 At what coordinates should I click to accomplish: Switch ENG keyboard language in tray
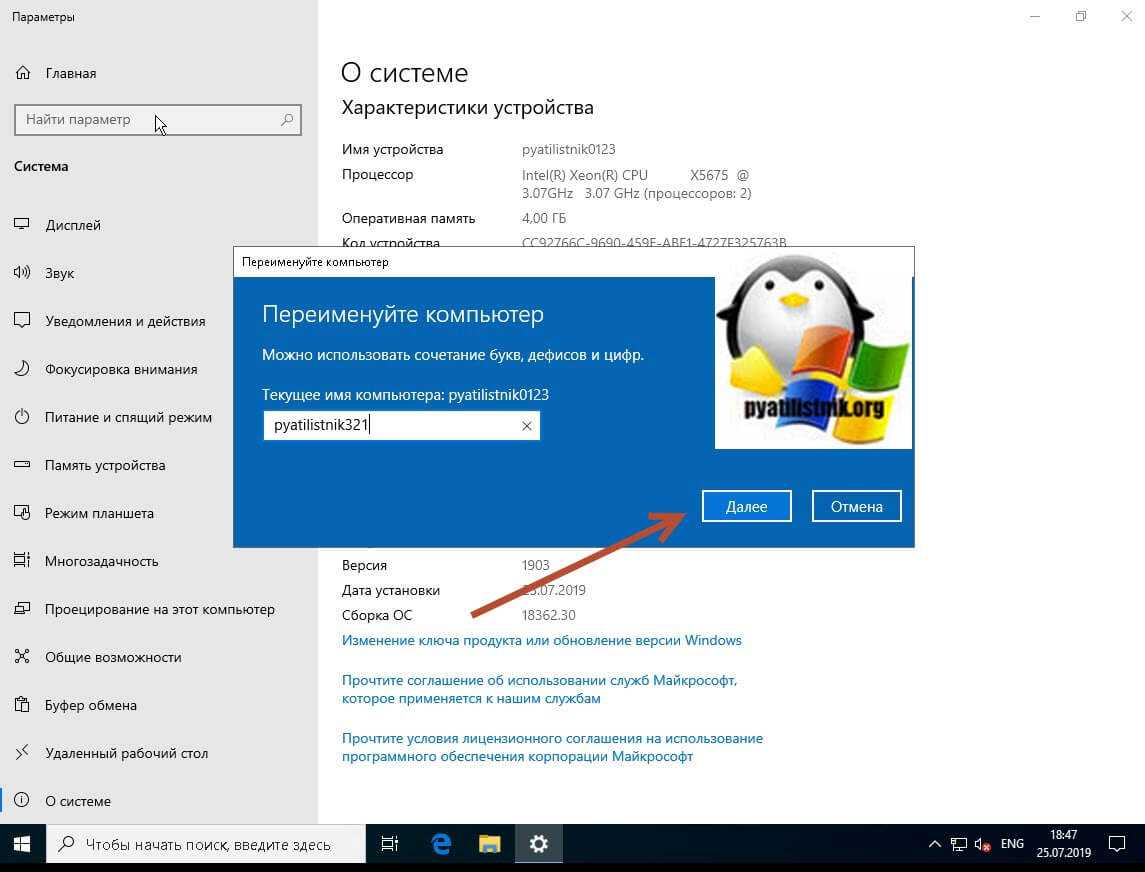[x=1012, y=844]
